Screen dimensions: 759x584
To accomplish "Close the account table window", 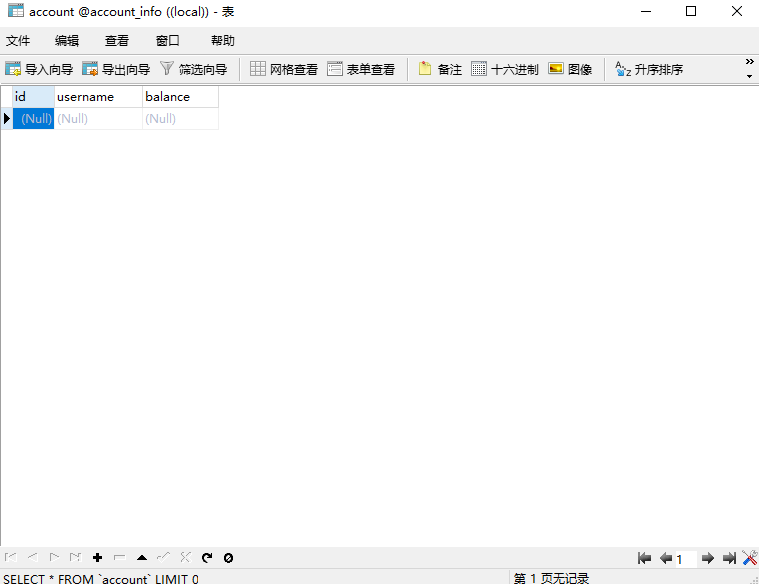I will 737,11.
